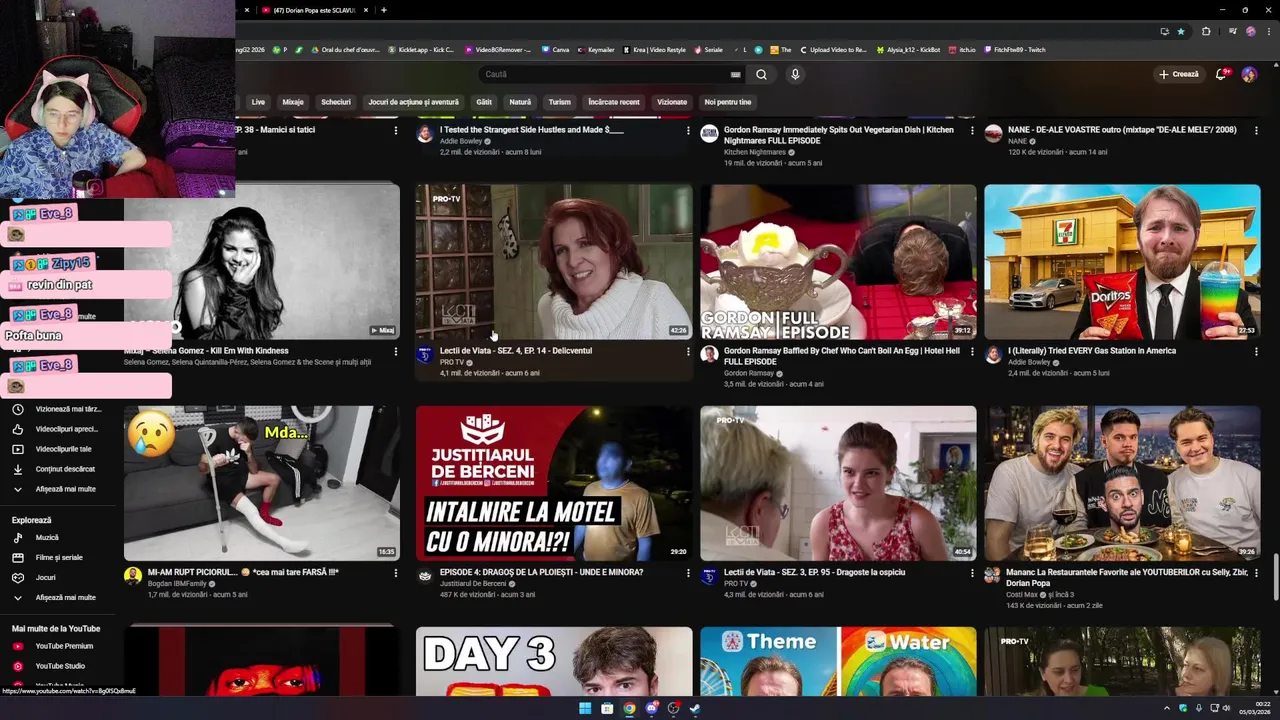This screenshot has width=1280, height=720.
Task: Select the Mixaje filter chip
Action: click(293, 102)
